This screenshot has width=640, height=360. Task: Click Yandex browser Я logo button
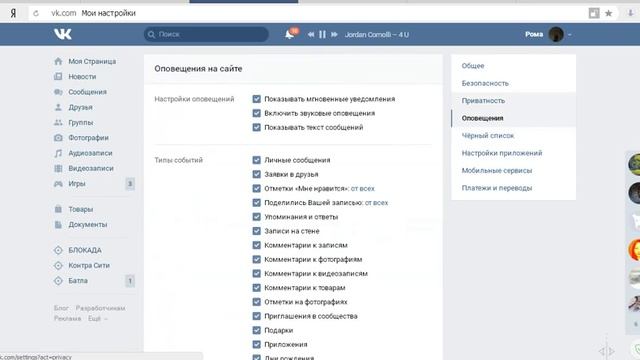13,13
